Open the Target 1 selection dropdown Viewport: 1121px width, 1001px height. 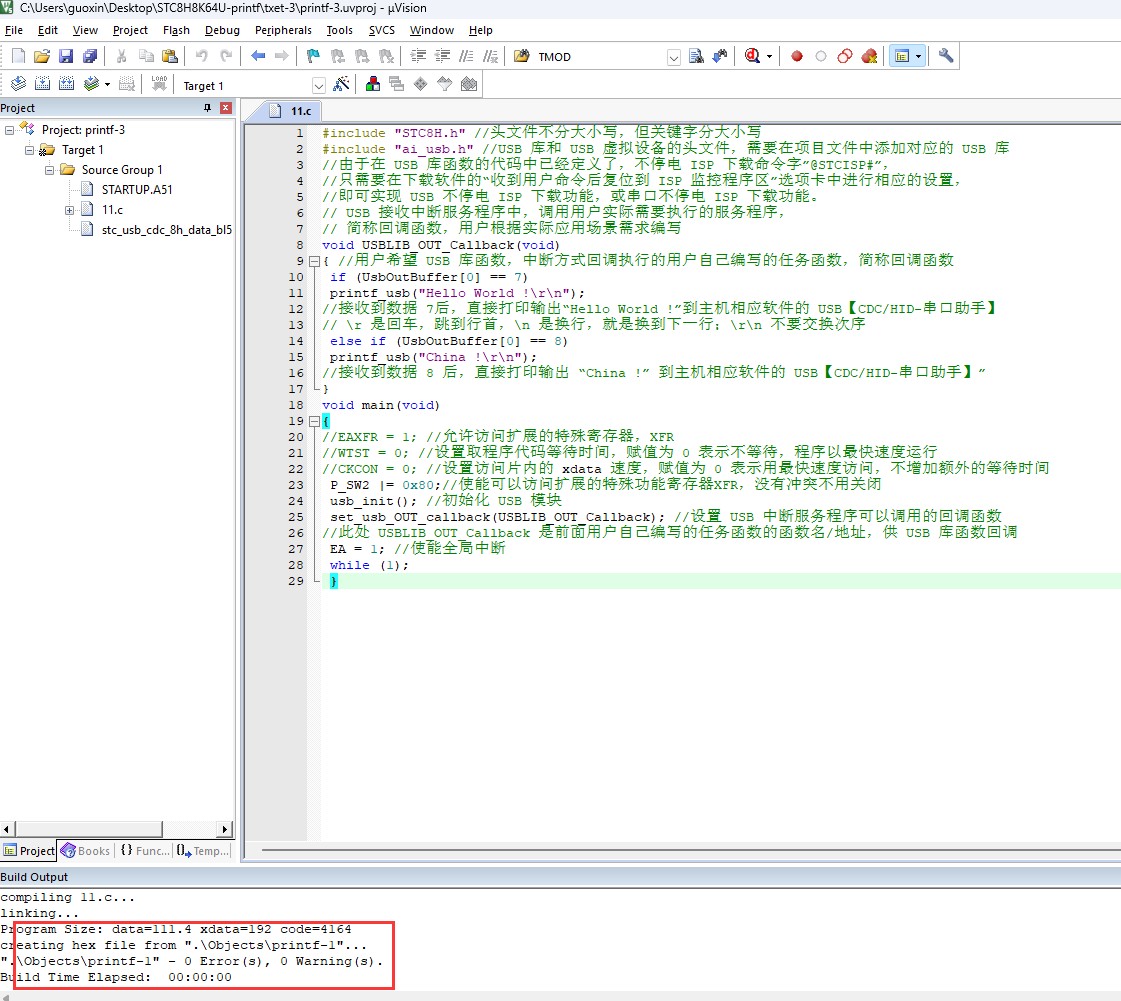click(x=319, y=86)
